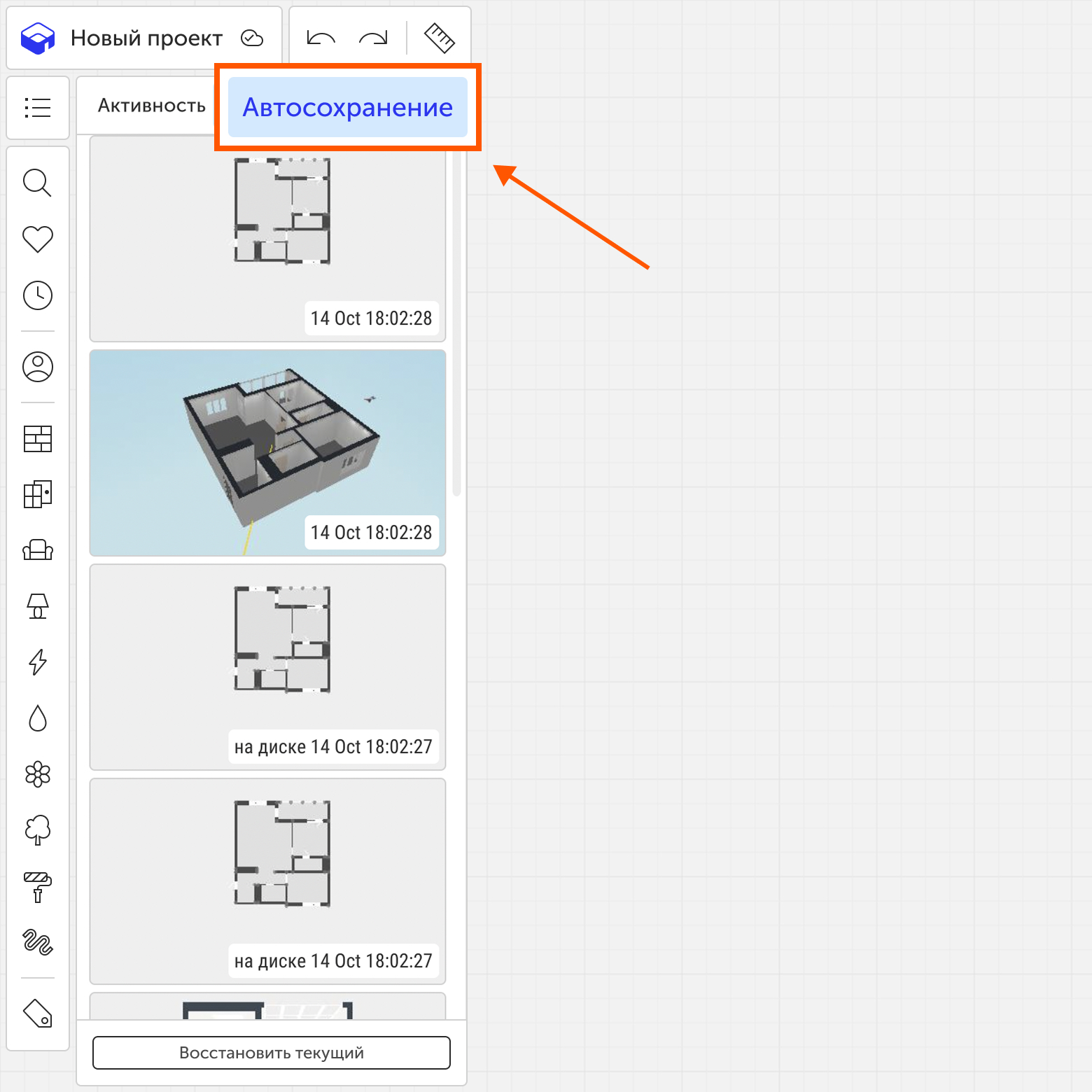Select the brick wall construction tool
The width and height of the screenshot is (1092, 1092).
coord(38,439)
